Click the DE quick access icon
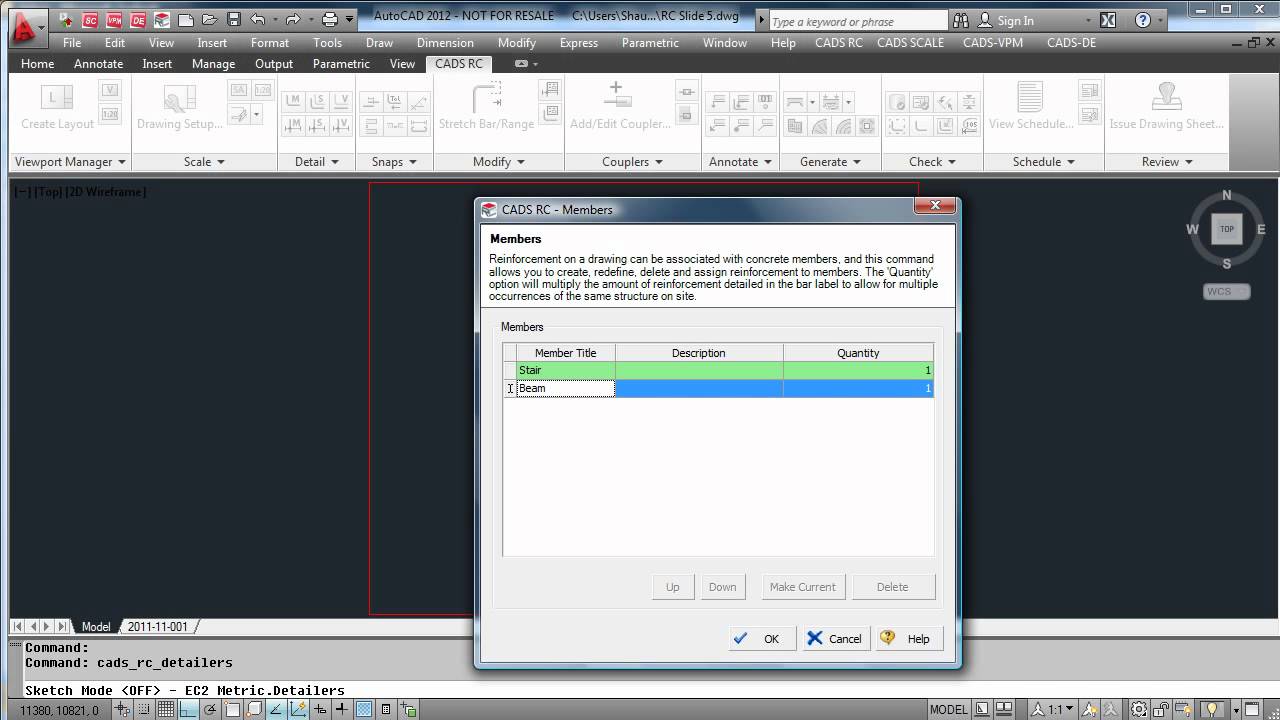The width and height of the screenshot is (1280, 720). click(138, 19)
